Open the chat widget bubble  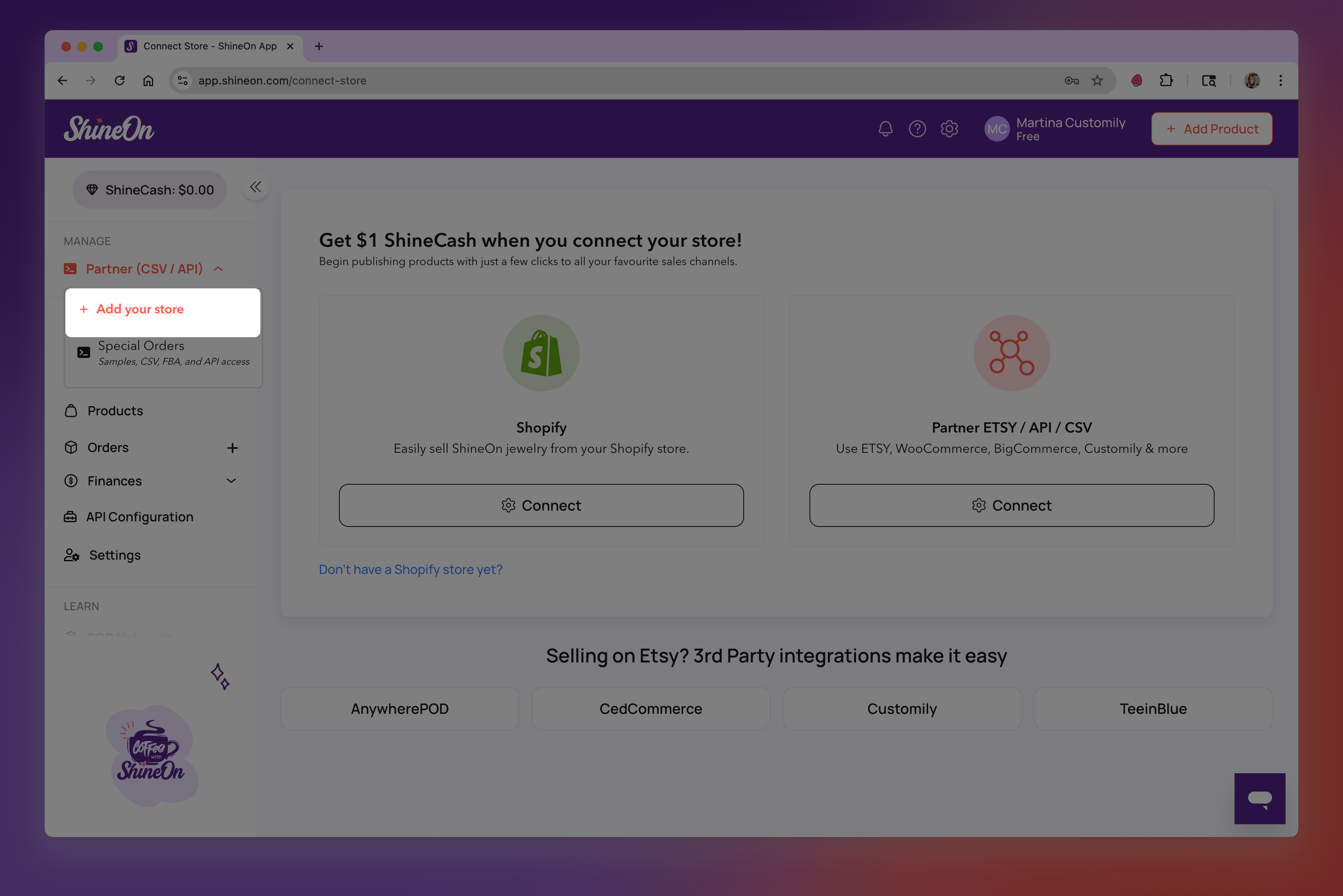1259,798
